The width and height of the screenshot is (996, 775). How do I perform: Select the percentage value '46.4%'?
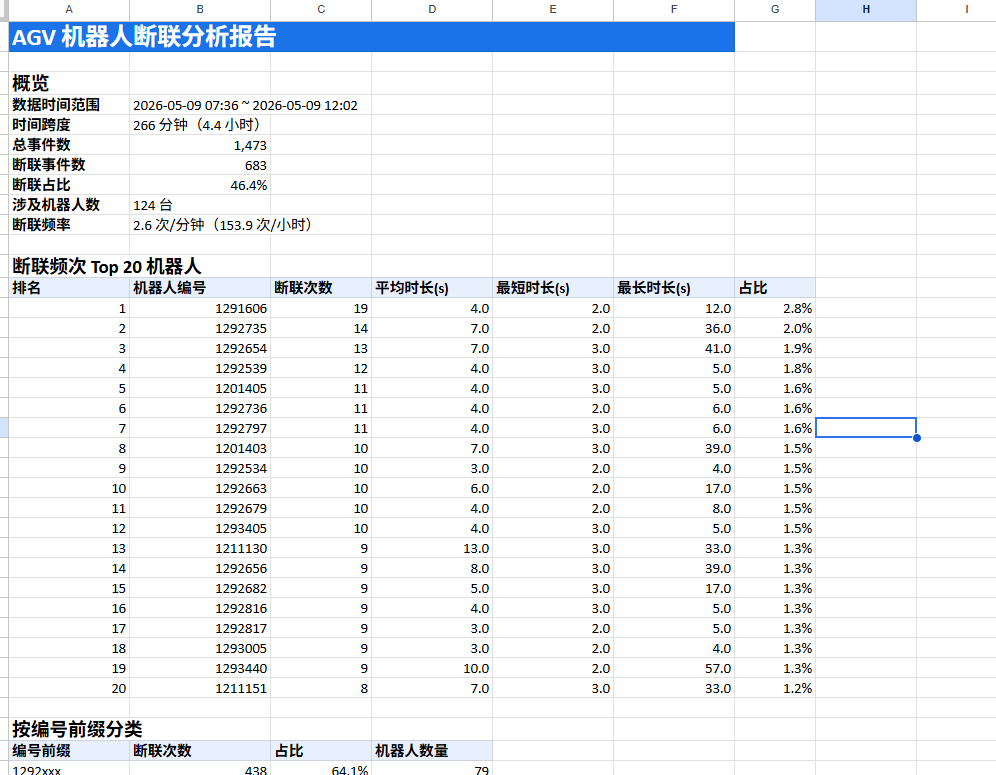click(x=199, y=185)
